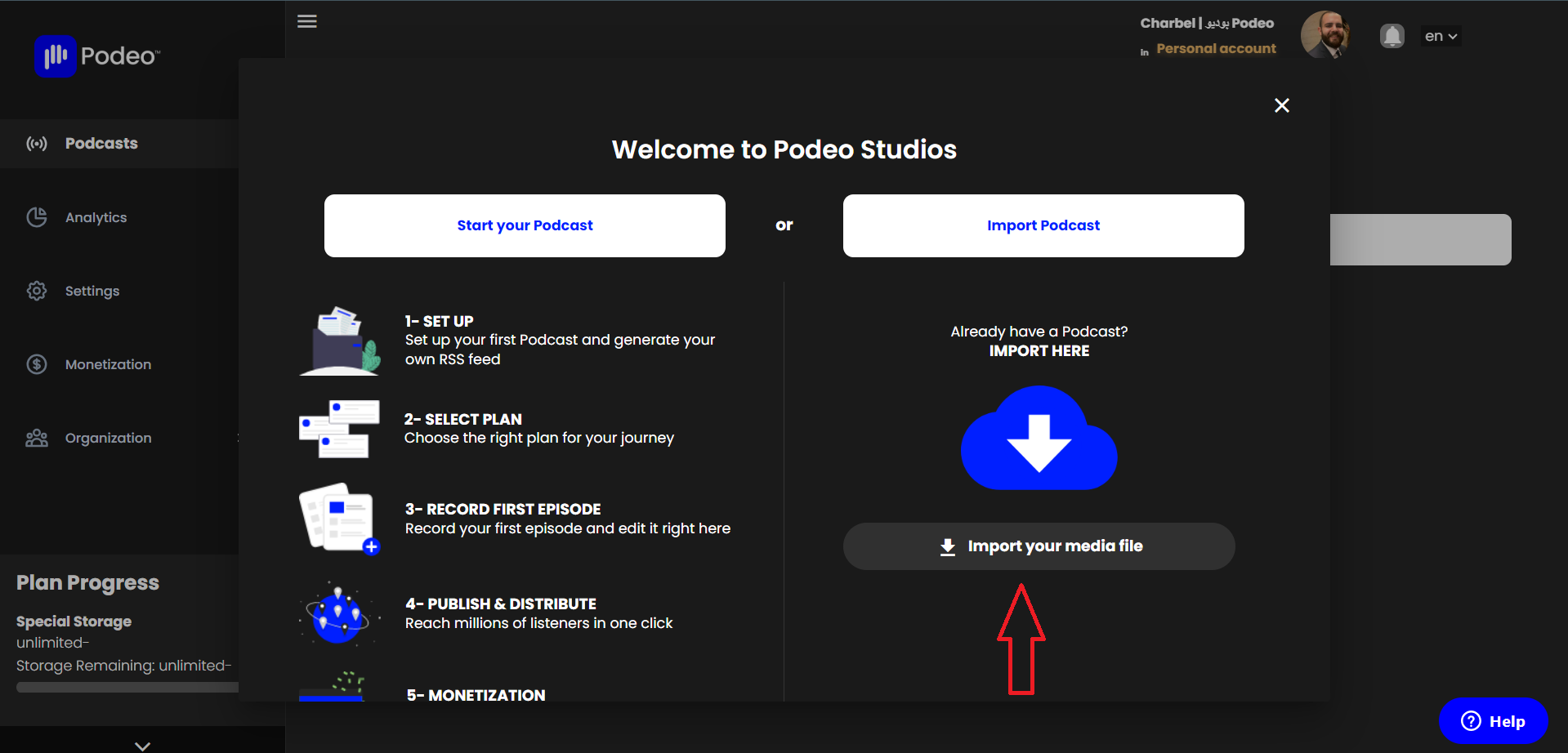Image resolution: width=1568 pixels, height=753 pixels.
Task: Open the Help button
Action: click(1493, 721)
